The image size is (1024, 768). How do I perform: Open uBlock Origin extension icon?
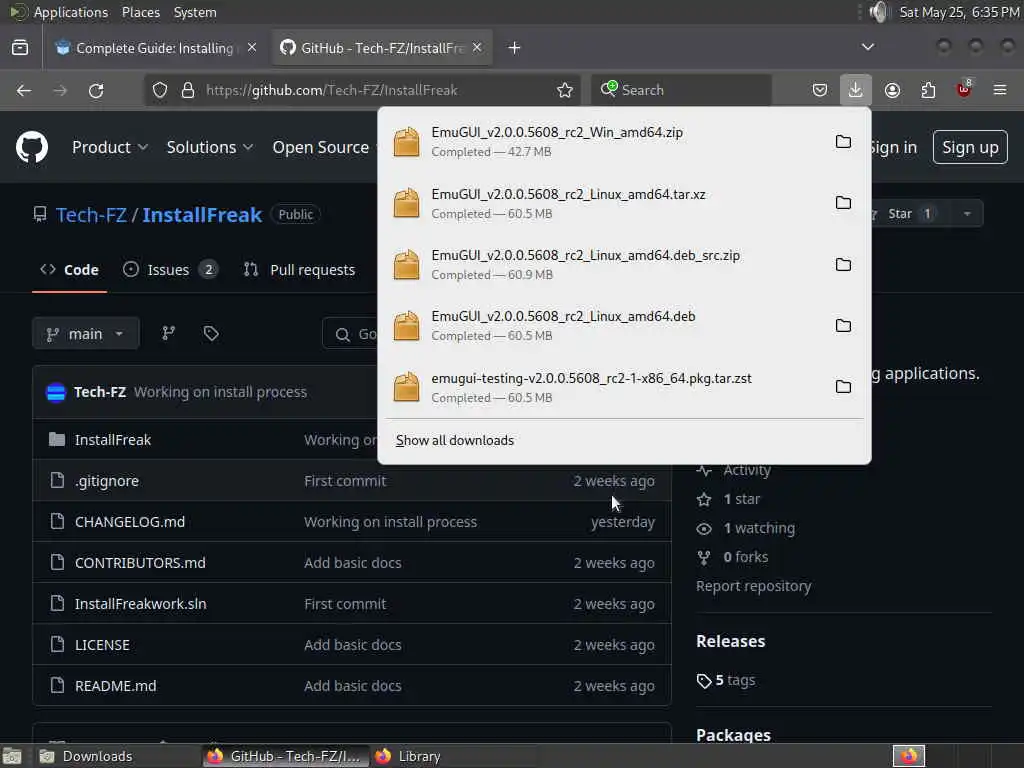tap(964, 90)
